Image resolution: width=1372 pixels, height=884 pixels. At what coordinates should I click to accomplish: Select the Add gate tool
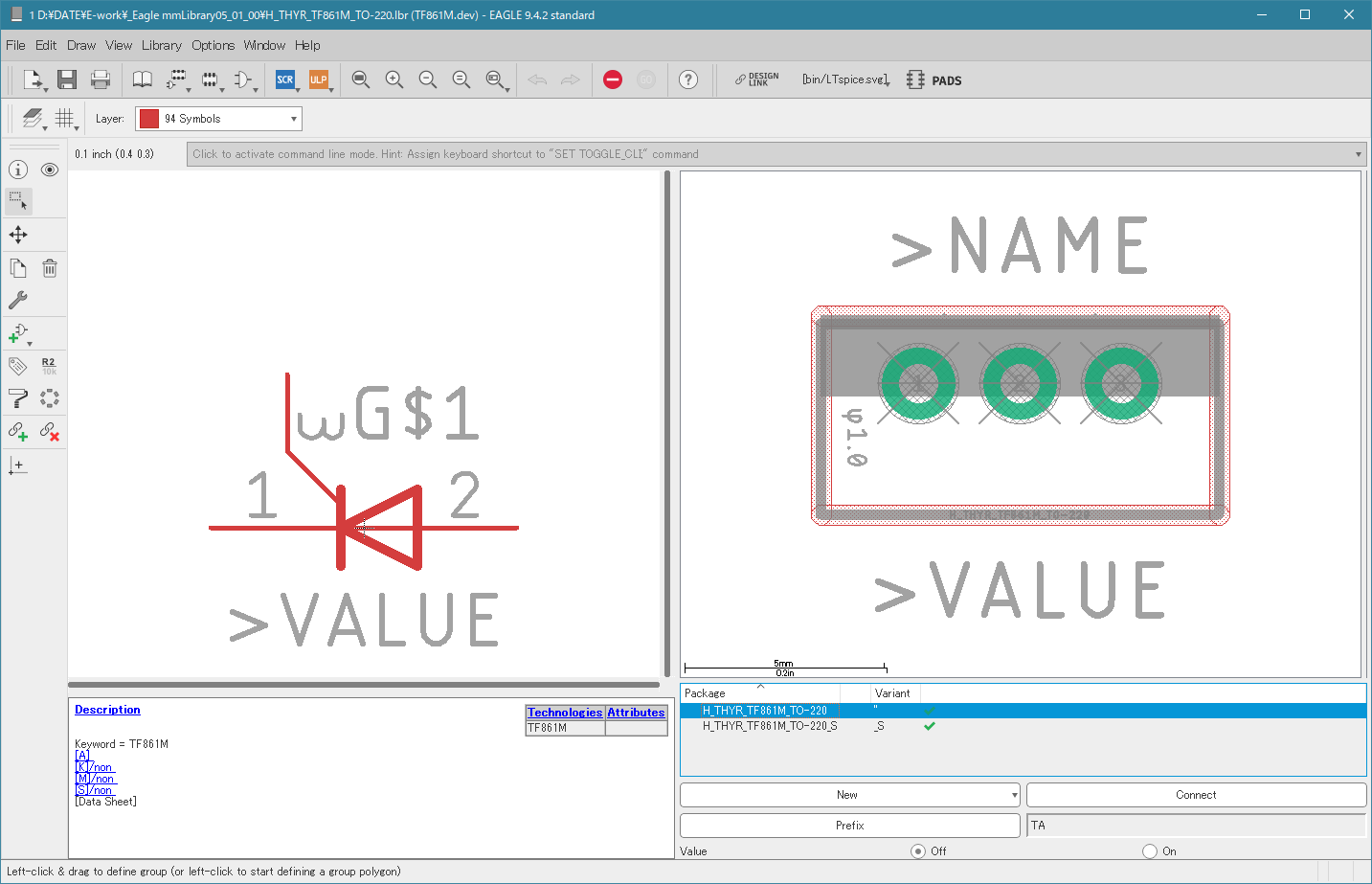[x=18, y=333]
